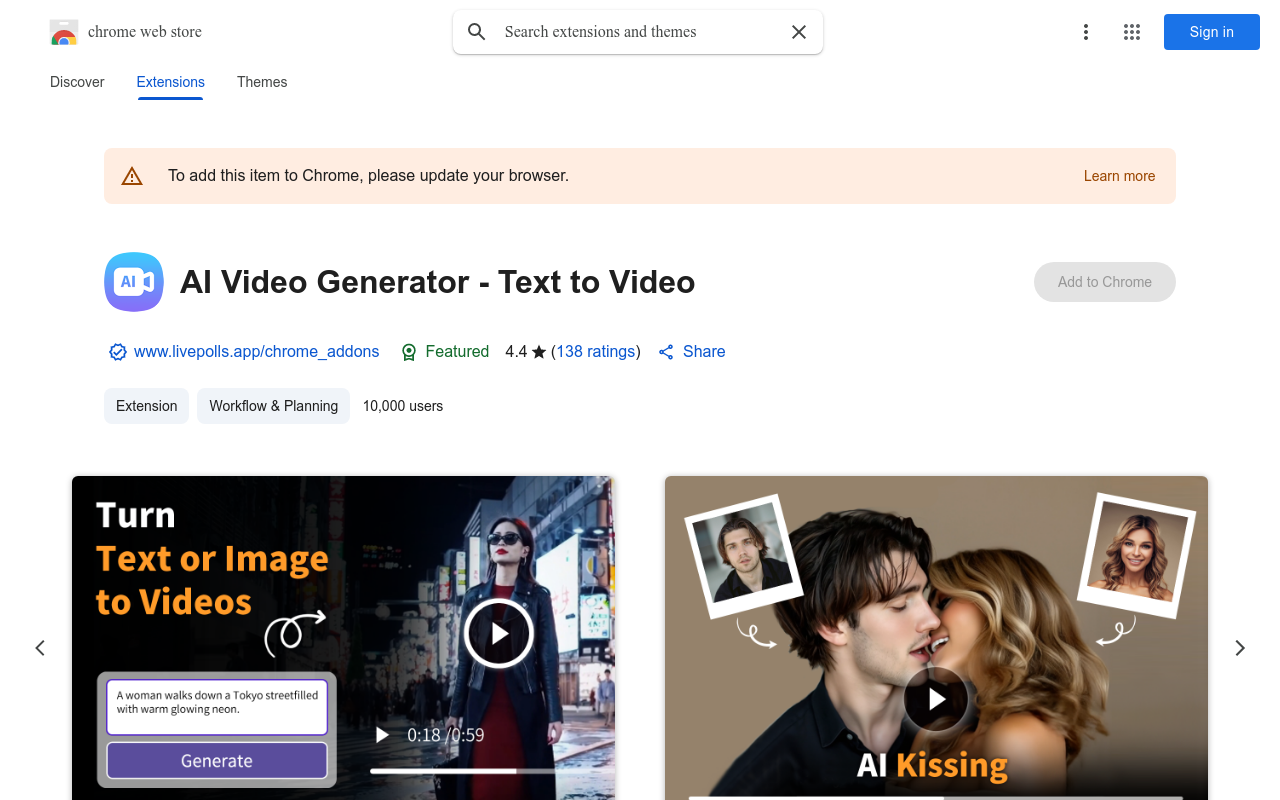Click the AI Video Generator extension icon
The height and width of the screenshot is (800, 1280).
(134, 282)
